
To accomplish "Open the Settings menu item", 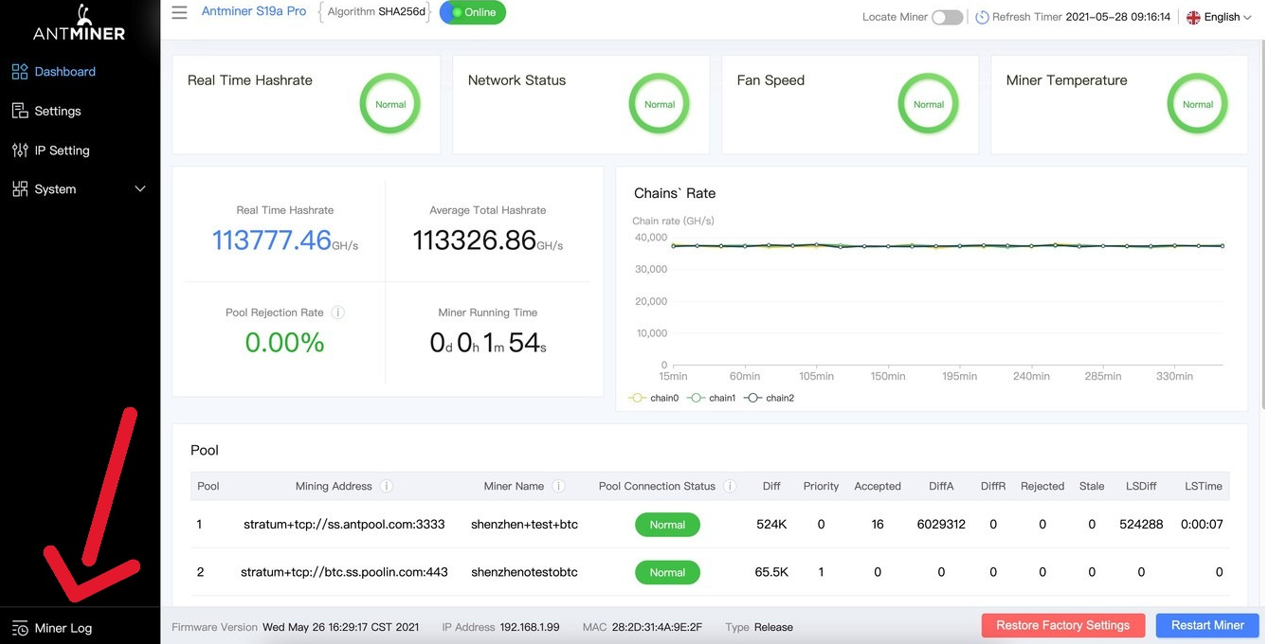I will coord(57,111).
